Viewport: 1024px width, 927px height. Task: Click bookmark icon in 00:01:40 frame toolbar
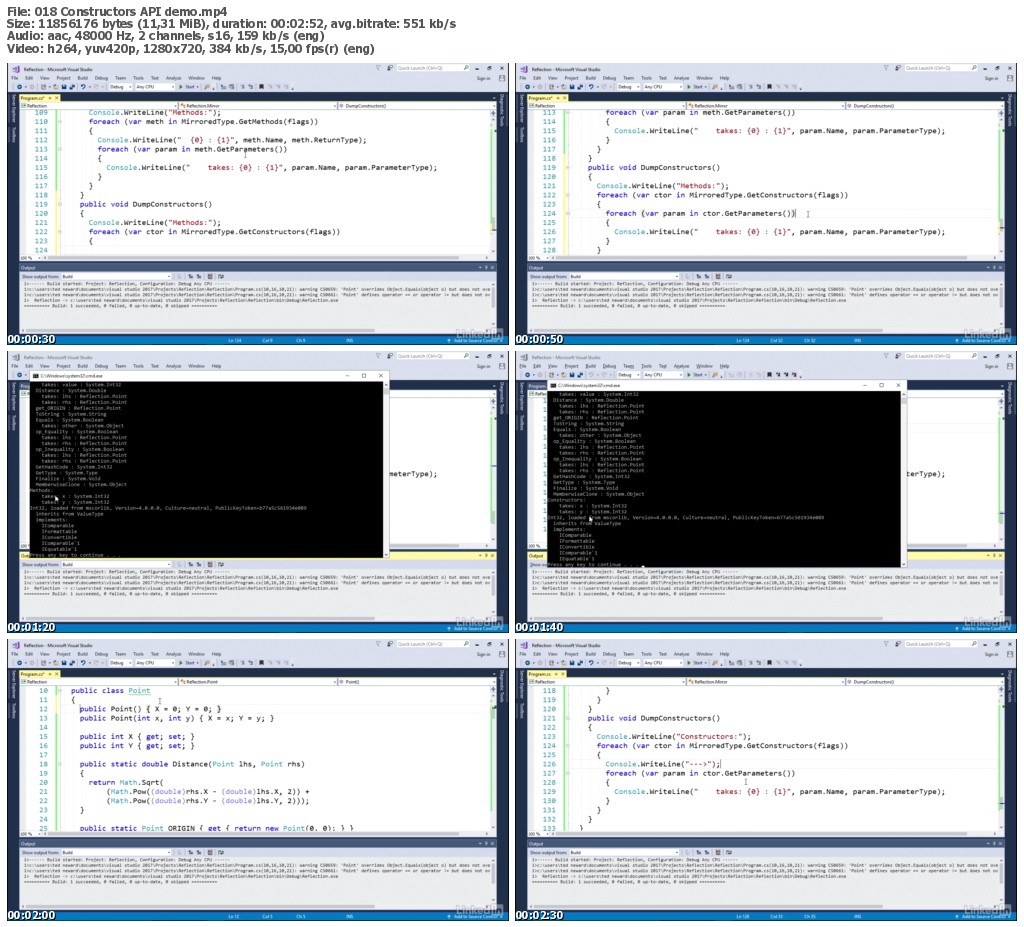click(769, 375)
